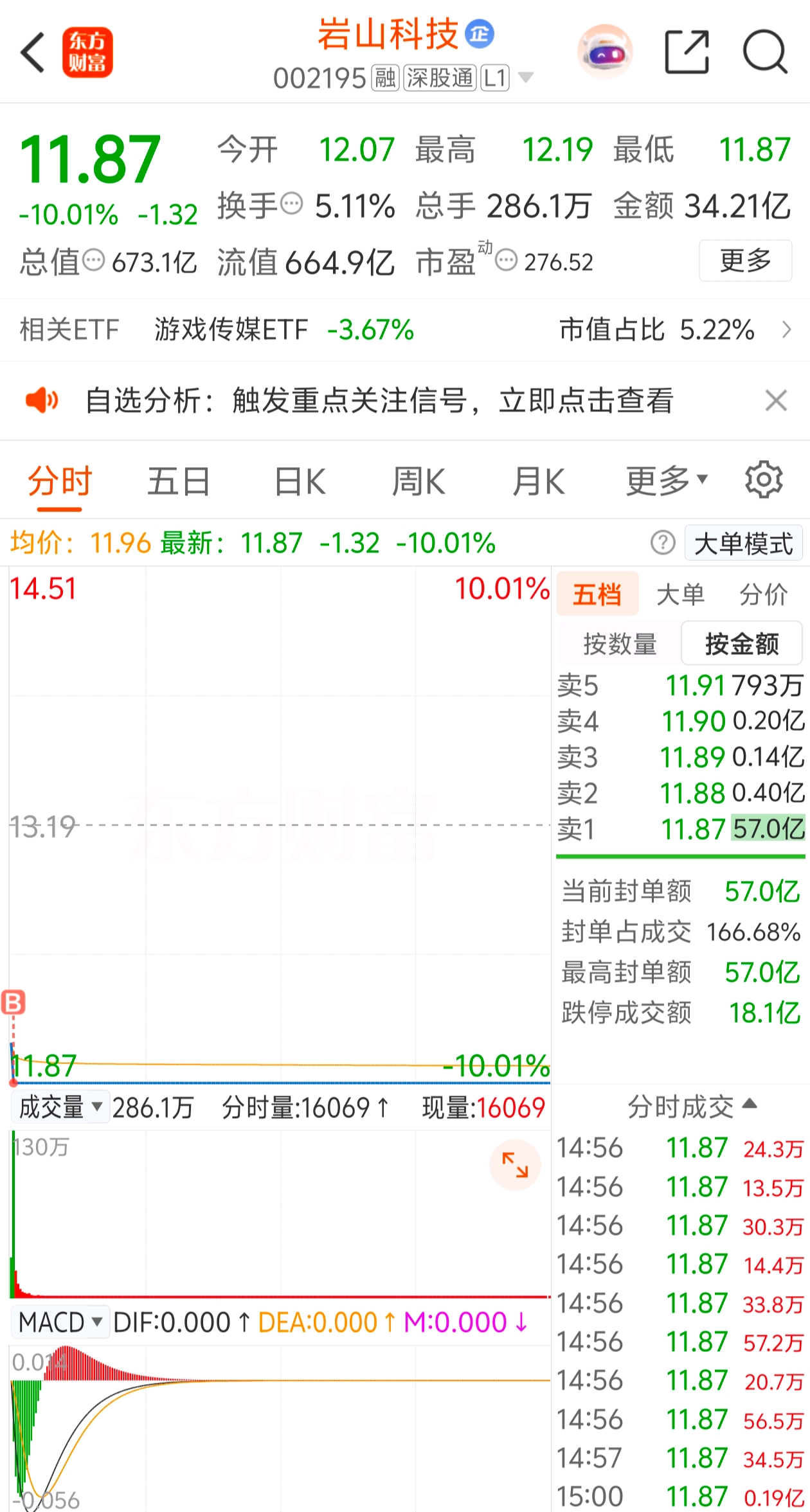Tap the intraday price chart area
Viewport: 810px width, 1512px height.
click(x=280, y=826)
